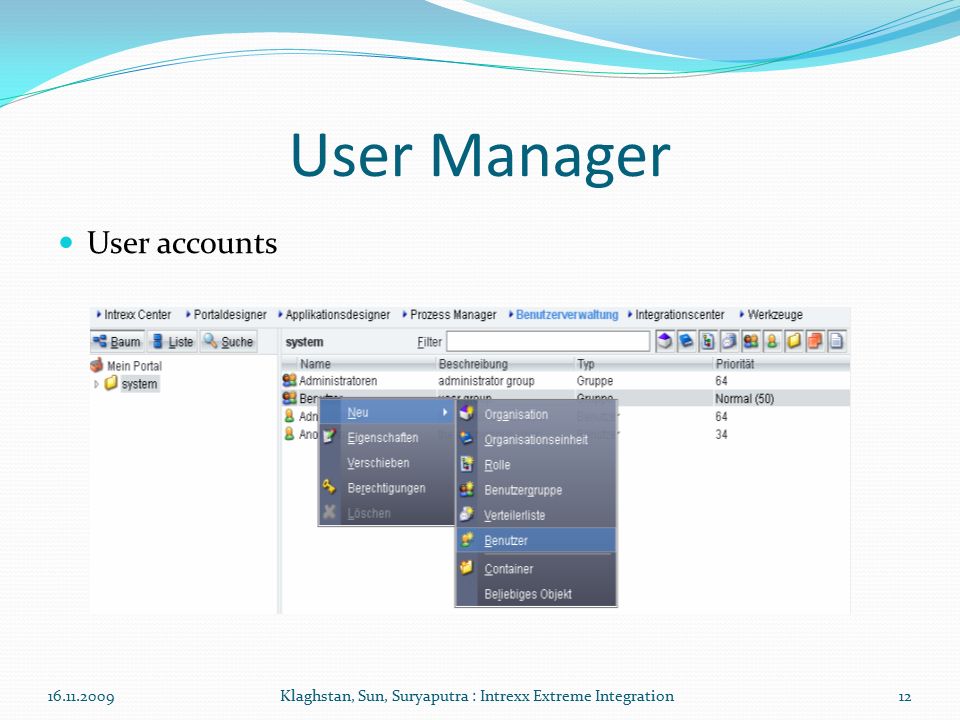The width and height of the screenshot is (960, 720).
Task: Click the Organisationseinheit submenu icon
Action: tap(467, 438)
